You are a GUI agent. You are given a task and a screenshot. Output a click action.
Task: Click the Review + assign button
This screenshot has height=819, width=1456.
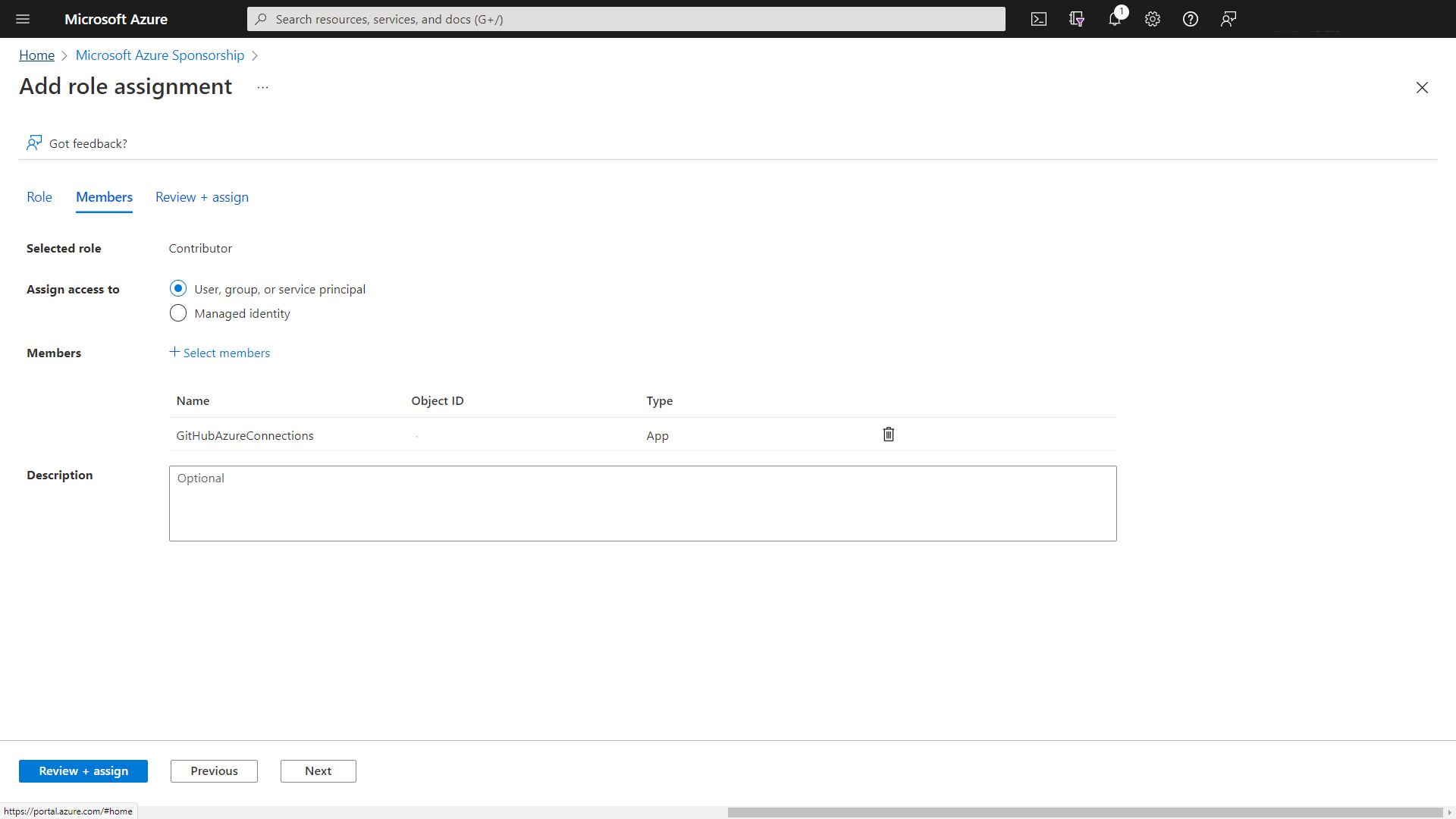[x=83, y=770]
